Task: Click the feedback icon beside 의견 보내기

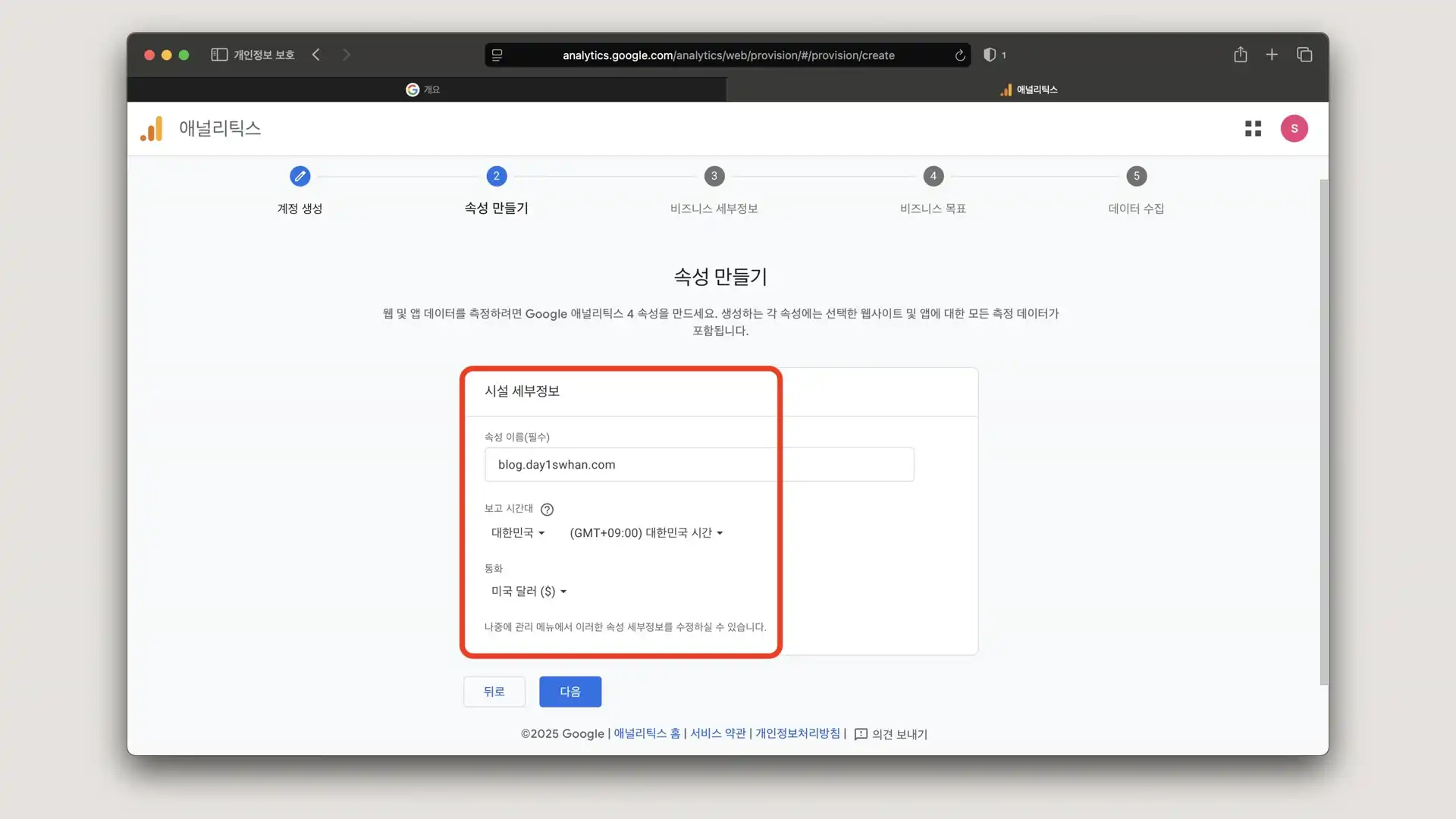Action: 861,734
